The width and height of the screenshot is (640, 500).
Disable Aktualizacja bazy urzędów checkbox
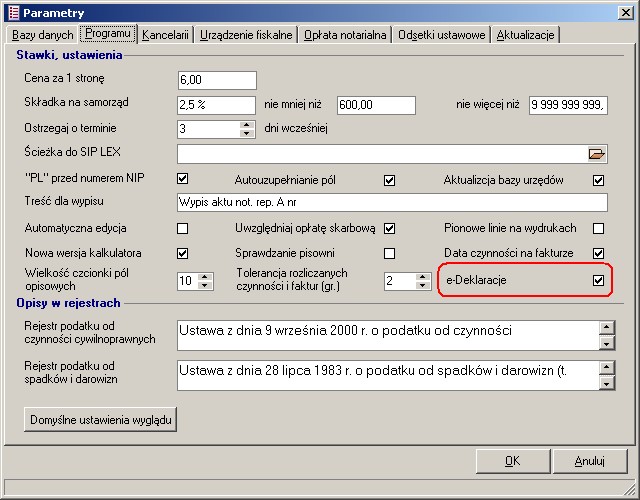tap(598, 180)
